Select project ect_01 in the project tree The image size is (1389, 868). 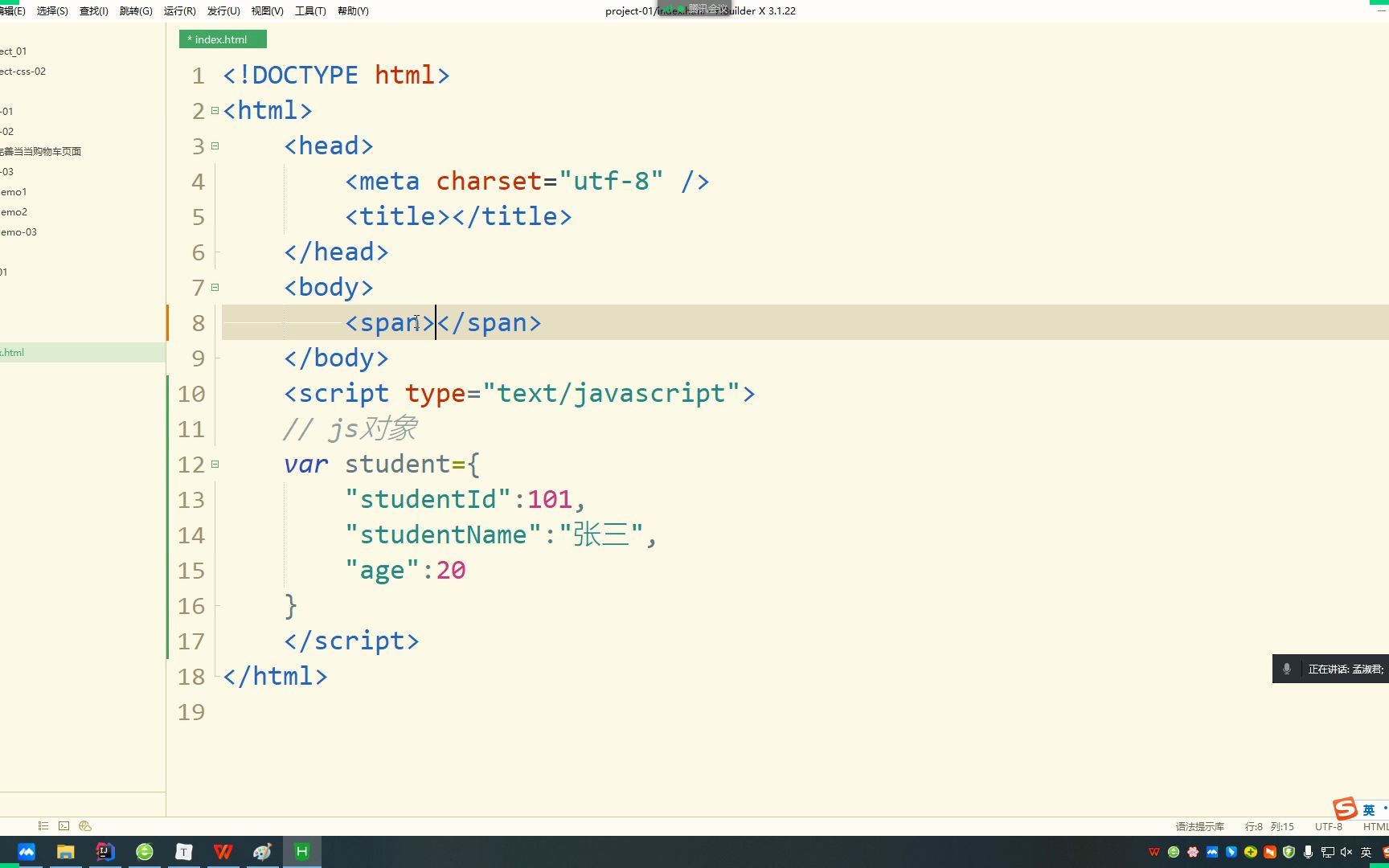13,51
